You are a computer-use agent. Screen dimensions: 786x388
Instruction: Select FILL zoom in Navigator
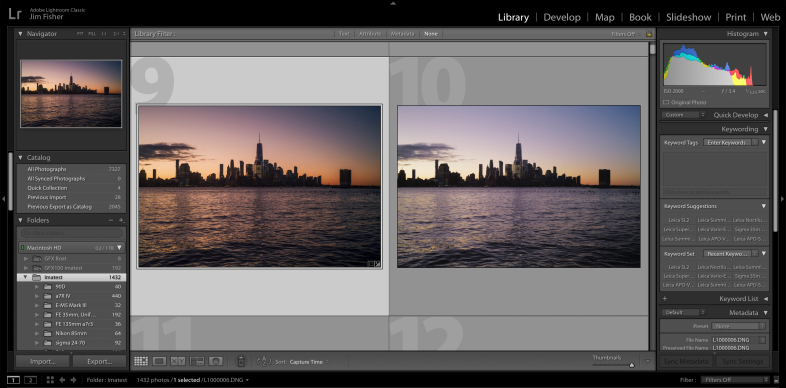tap(92, 34)
